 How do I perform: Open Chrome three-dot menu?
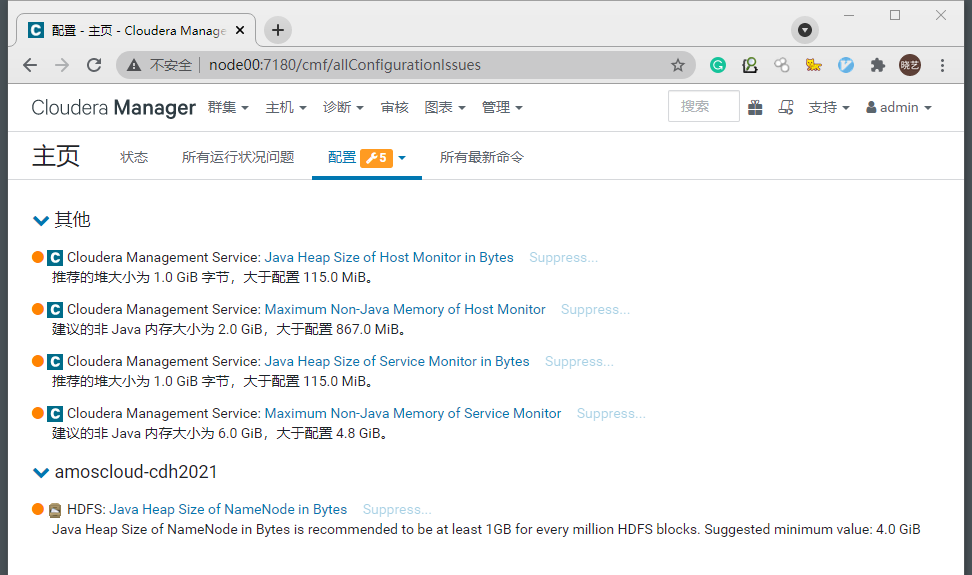click(x=942, y=65)
